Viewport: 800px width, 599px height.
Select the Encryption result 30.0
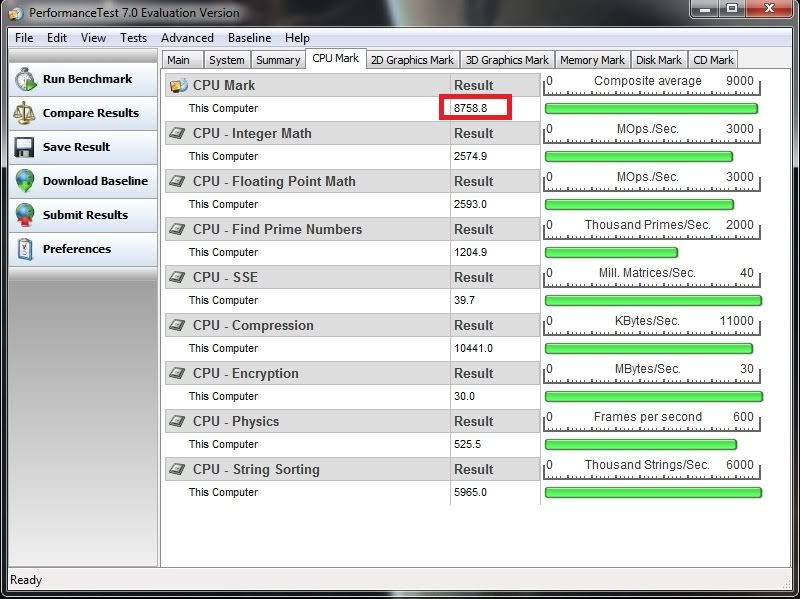[464, 396]
